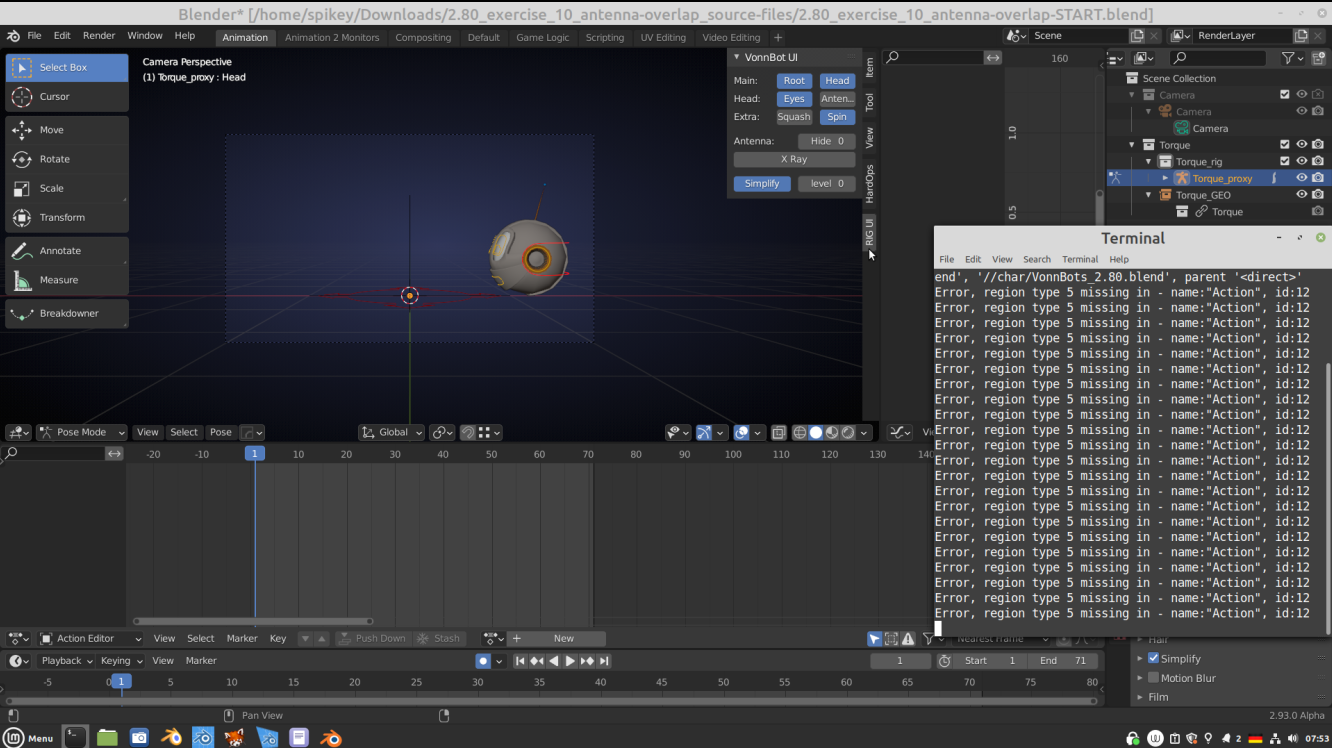Switch to the Scripting workspace tab

coord(604,36)
